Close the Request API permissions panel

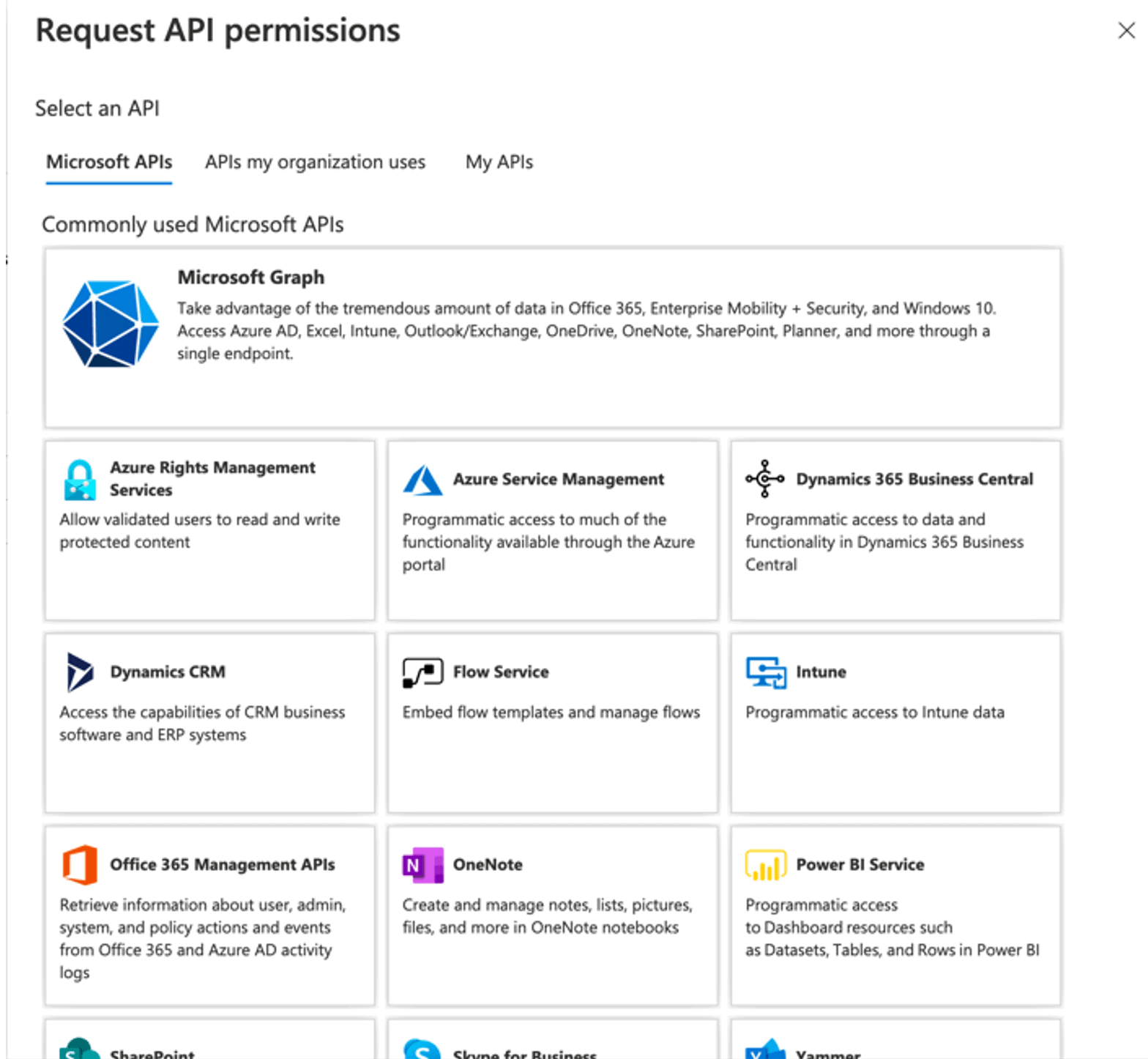point(1126,30)
